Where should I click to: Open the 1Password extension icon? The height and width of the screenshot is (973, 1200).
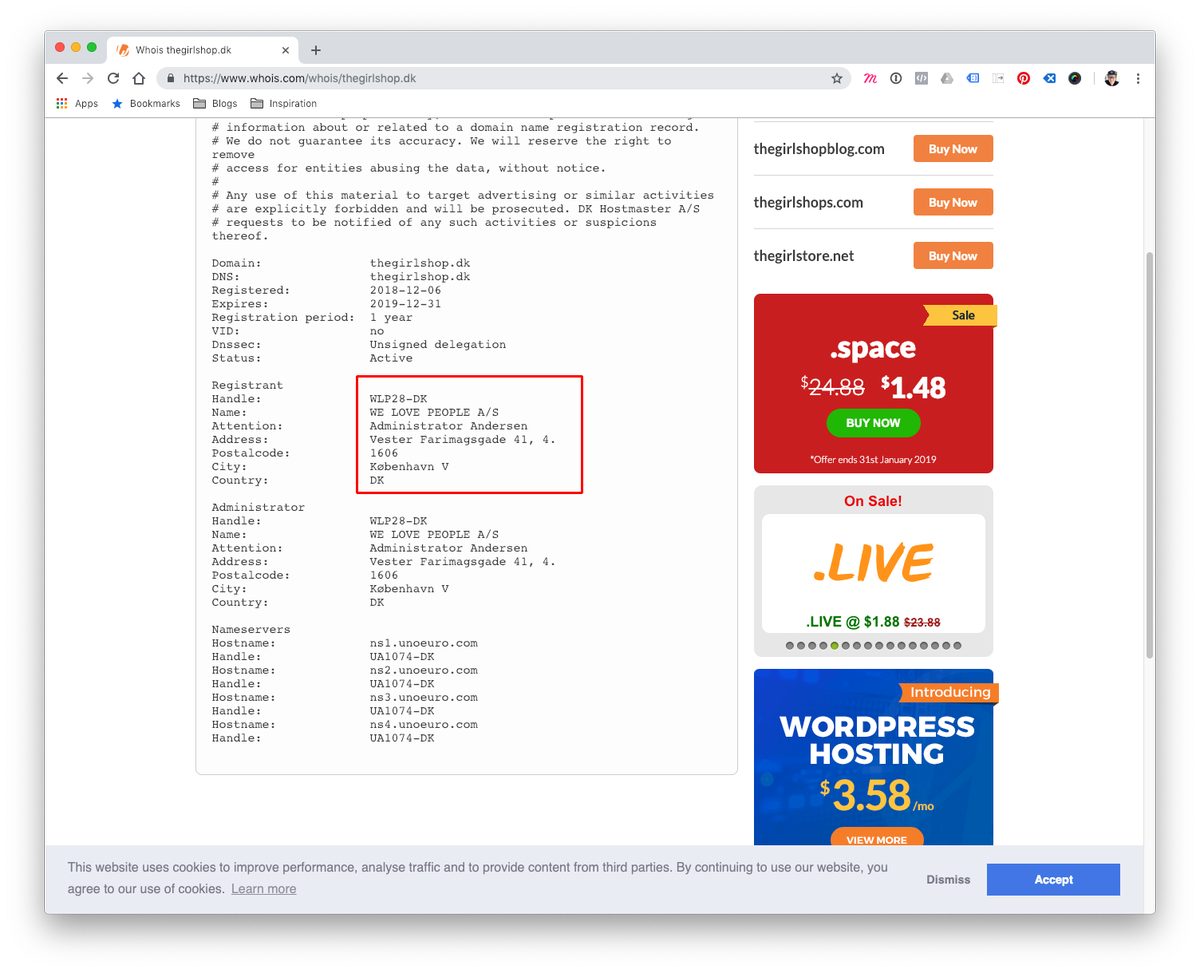click(896, 78)
